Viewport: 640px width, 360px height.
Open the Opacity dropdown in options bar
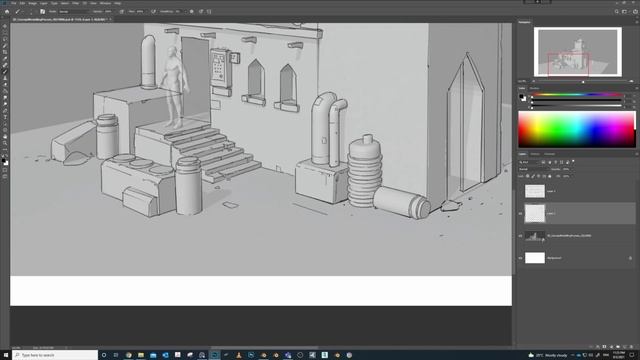pyautogui.click(x=109, y=11)
